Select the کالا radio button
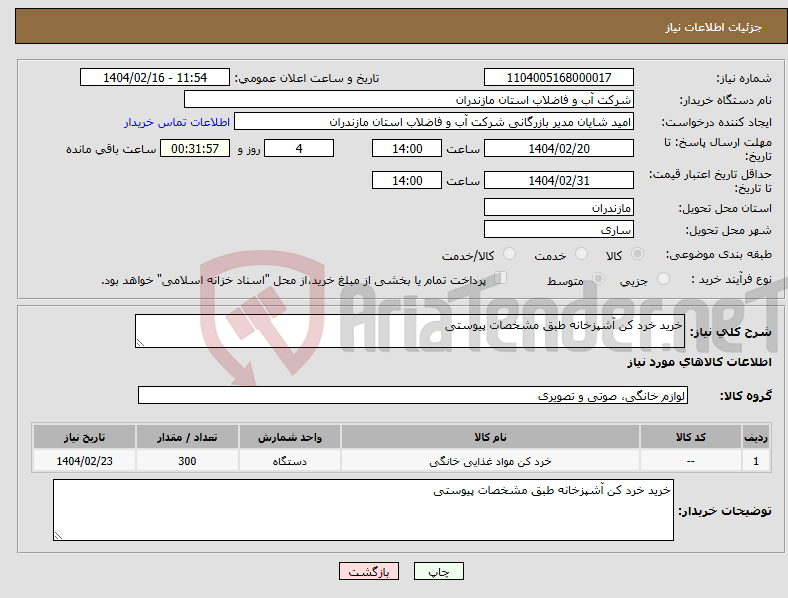Screen dimensions: 788x598 (637, 254)
